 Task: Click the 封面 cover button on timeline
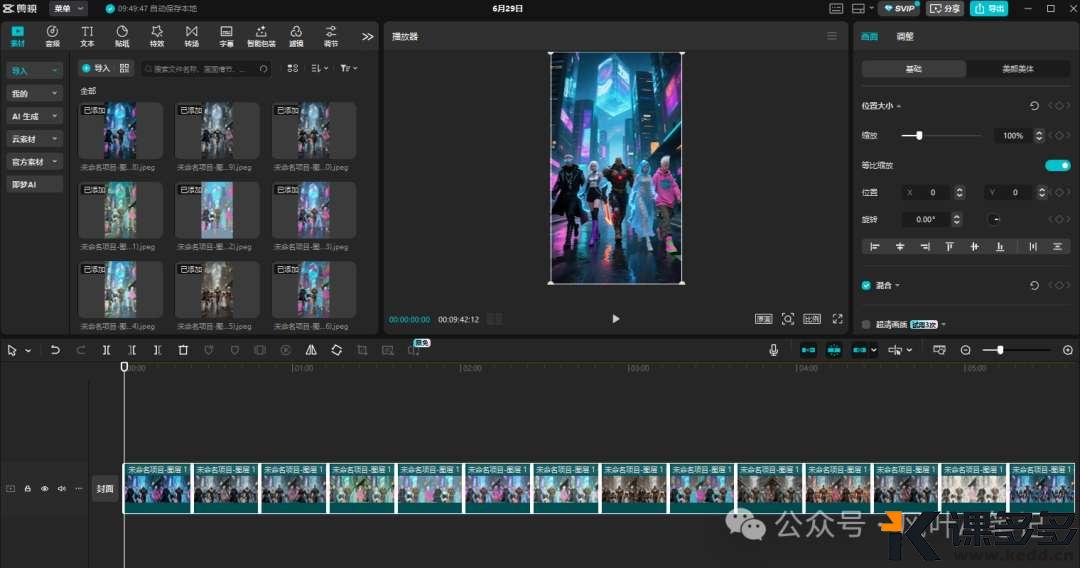[105, 489]
